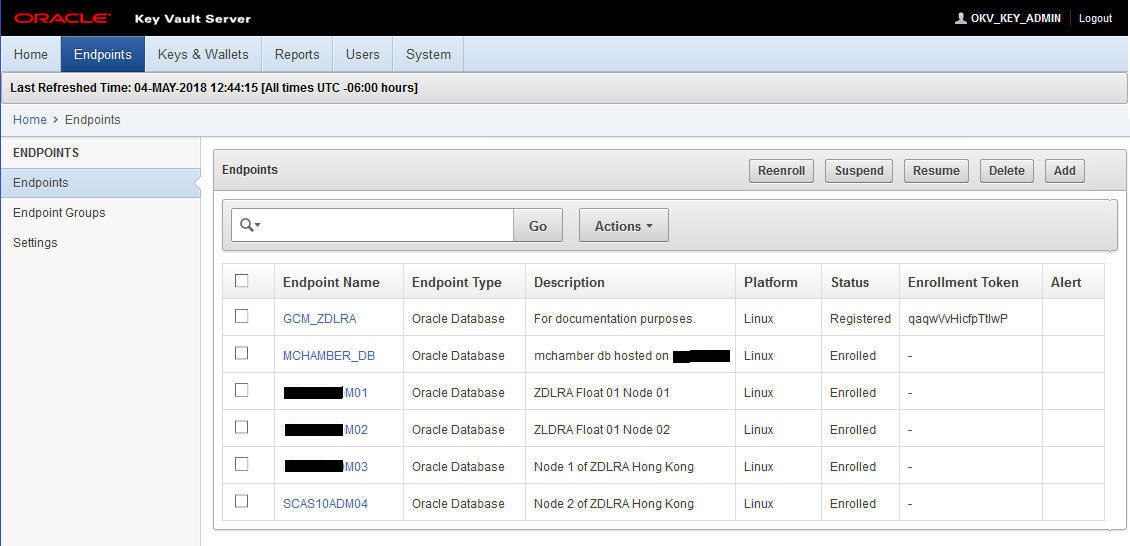Open the System tab
This screenshot has height=546, width=1130.
click(x=428, y=55)
